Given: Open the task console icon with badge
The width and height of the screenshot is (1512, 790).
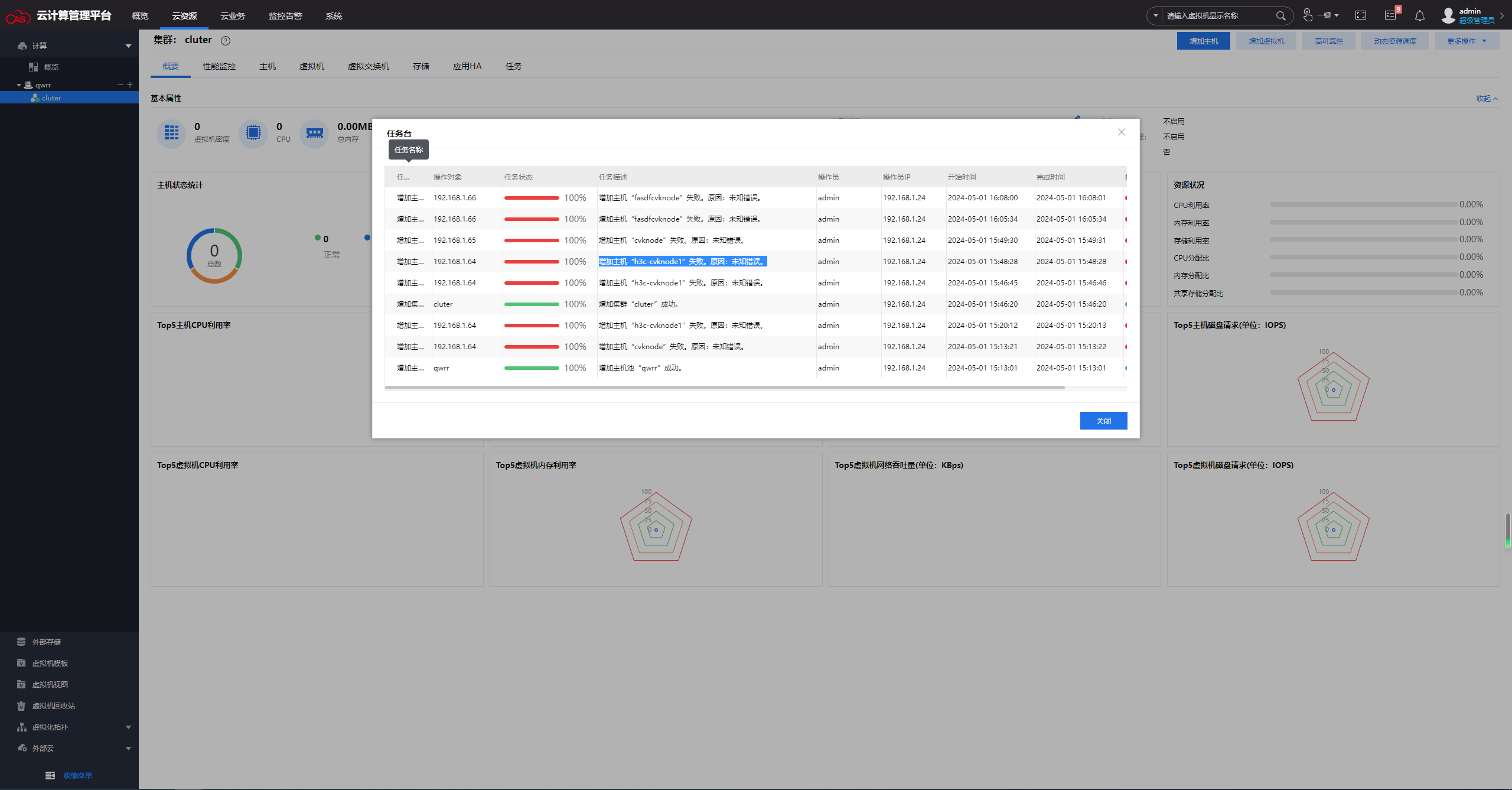Looking at the screenshot, I should (x=1391, y=15).
